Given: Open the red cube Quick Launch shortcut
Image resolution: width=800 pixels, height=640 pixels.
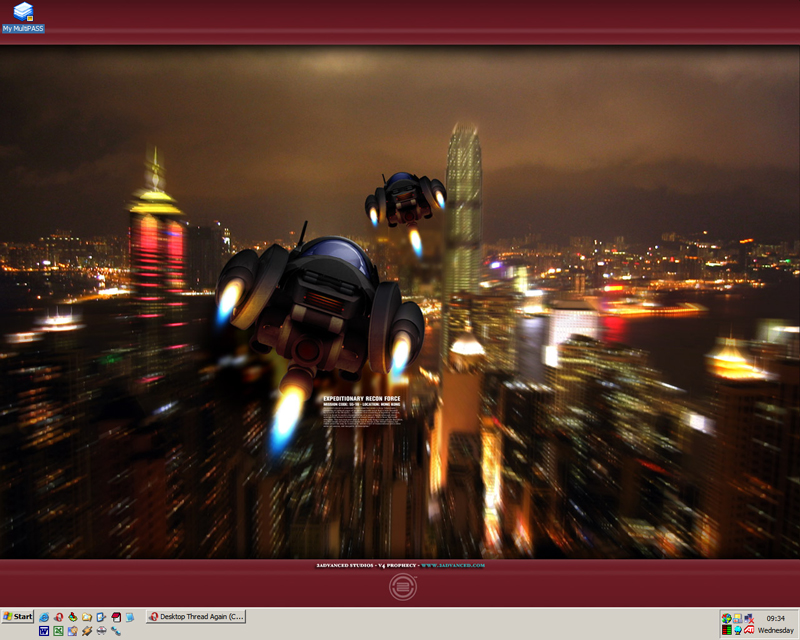Looking at the screenshot, I should coord(116,617).
